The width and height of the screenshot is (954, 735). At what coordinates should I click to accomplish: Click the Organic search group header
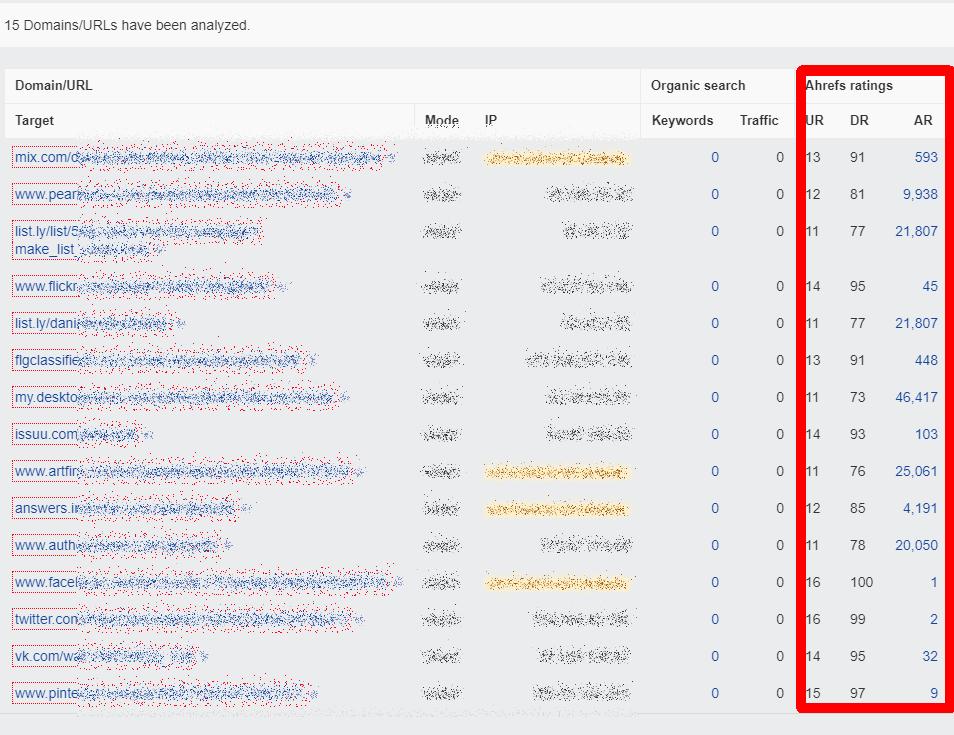point(698,86)
